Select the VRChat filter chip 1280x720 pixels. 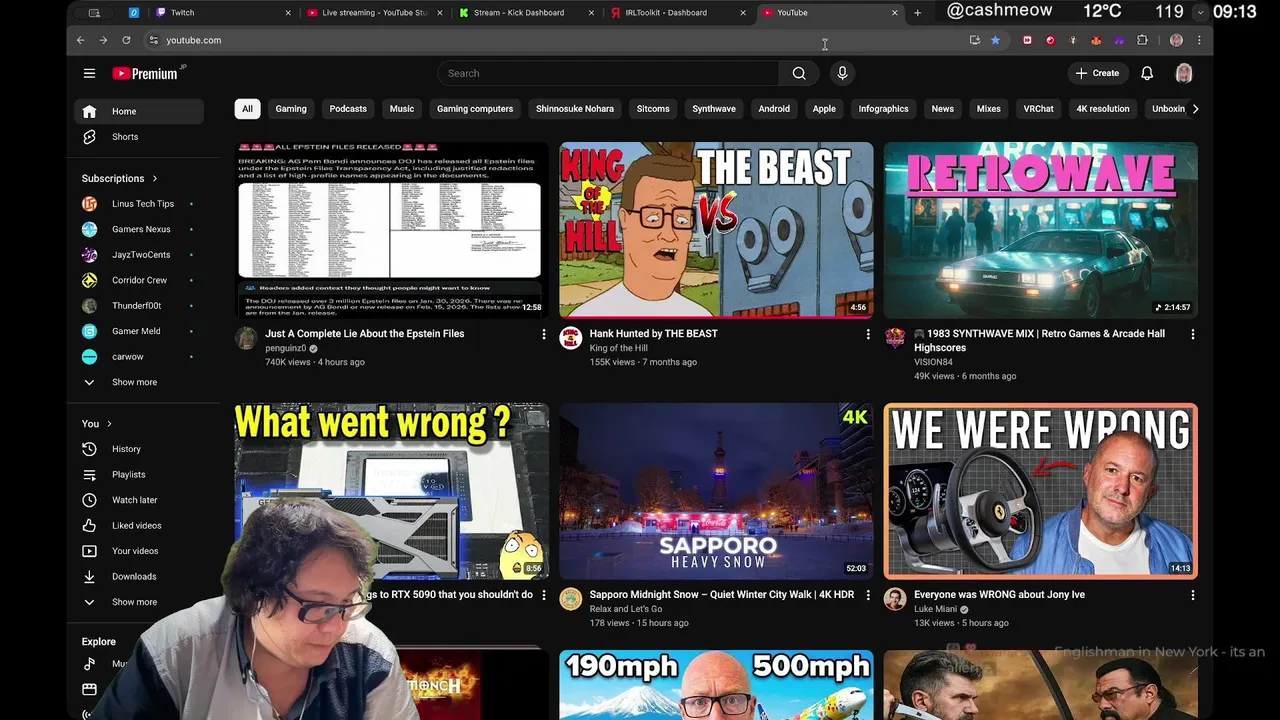coord(1038,109)
